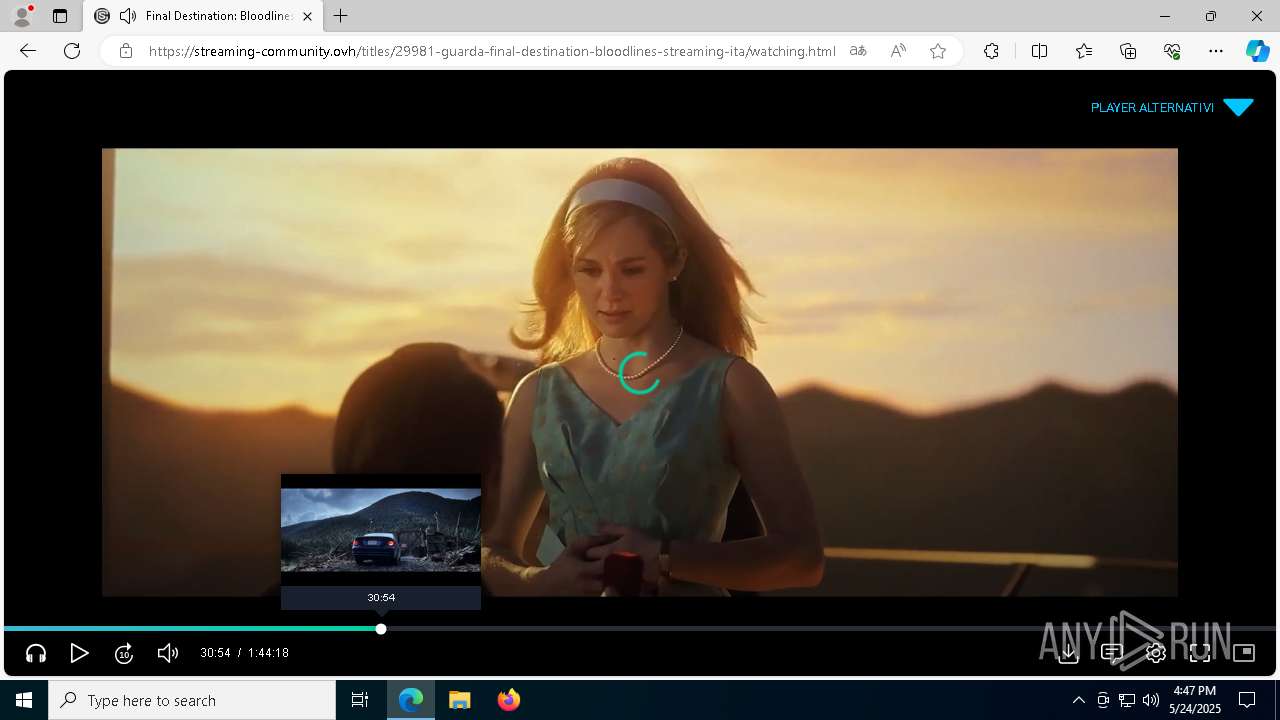
Task: Activate Read aloud icon
Action: click(x=898, y=51)
